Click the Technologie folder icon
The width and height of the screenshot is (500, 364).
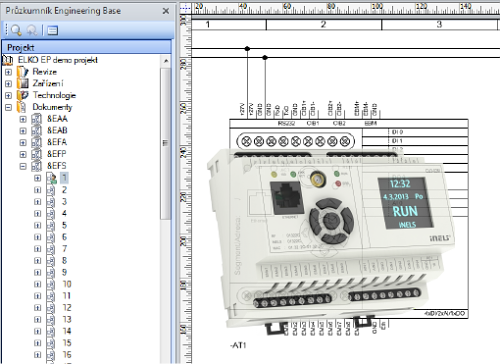point(23,95)
